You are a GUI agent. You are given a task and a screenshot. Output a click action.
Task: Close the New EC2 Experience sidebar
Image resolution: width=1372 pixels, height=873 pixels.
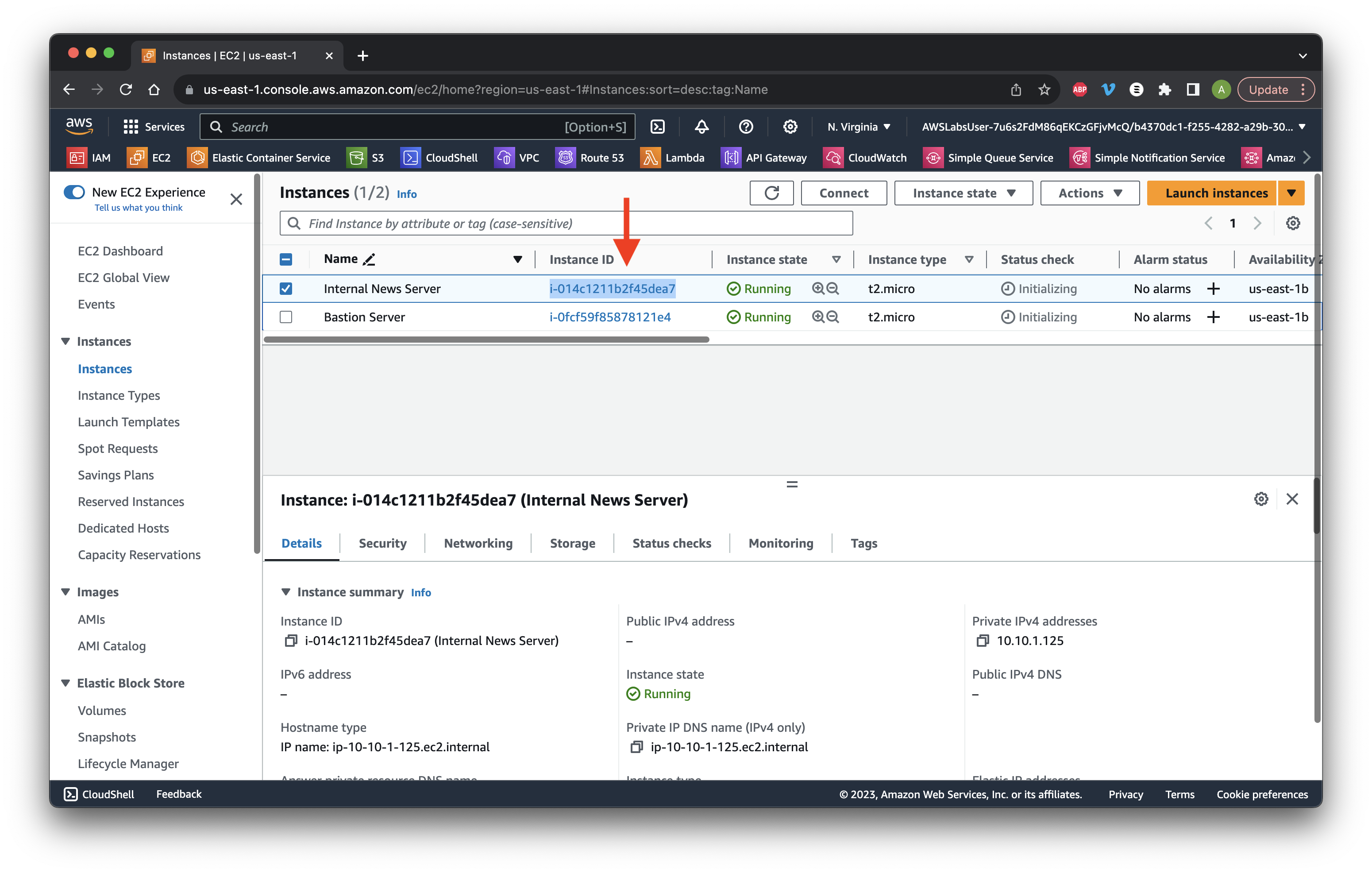tap(236, 200)
